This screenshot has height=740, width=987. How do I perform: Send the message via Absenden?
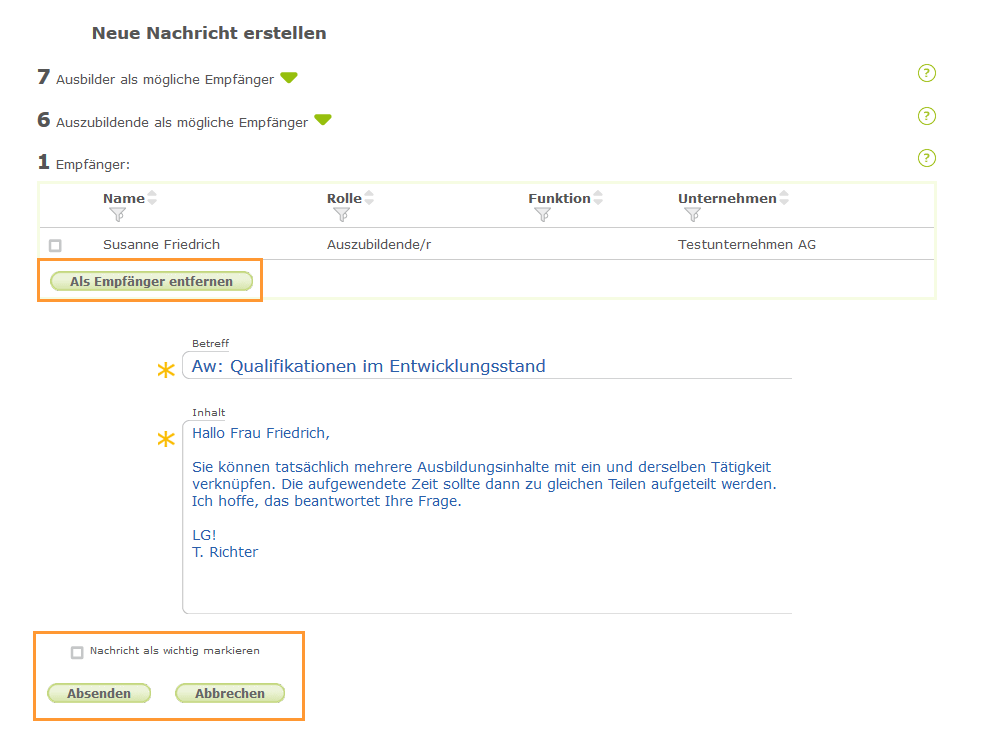pos(98,693)
